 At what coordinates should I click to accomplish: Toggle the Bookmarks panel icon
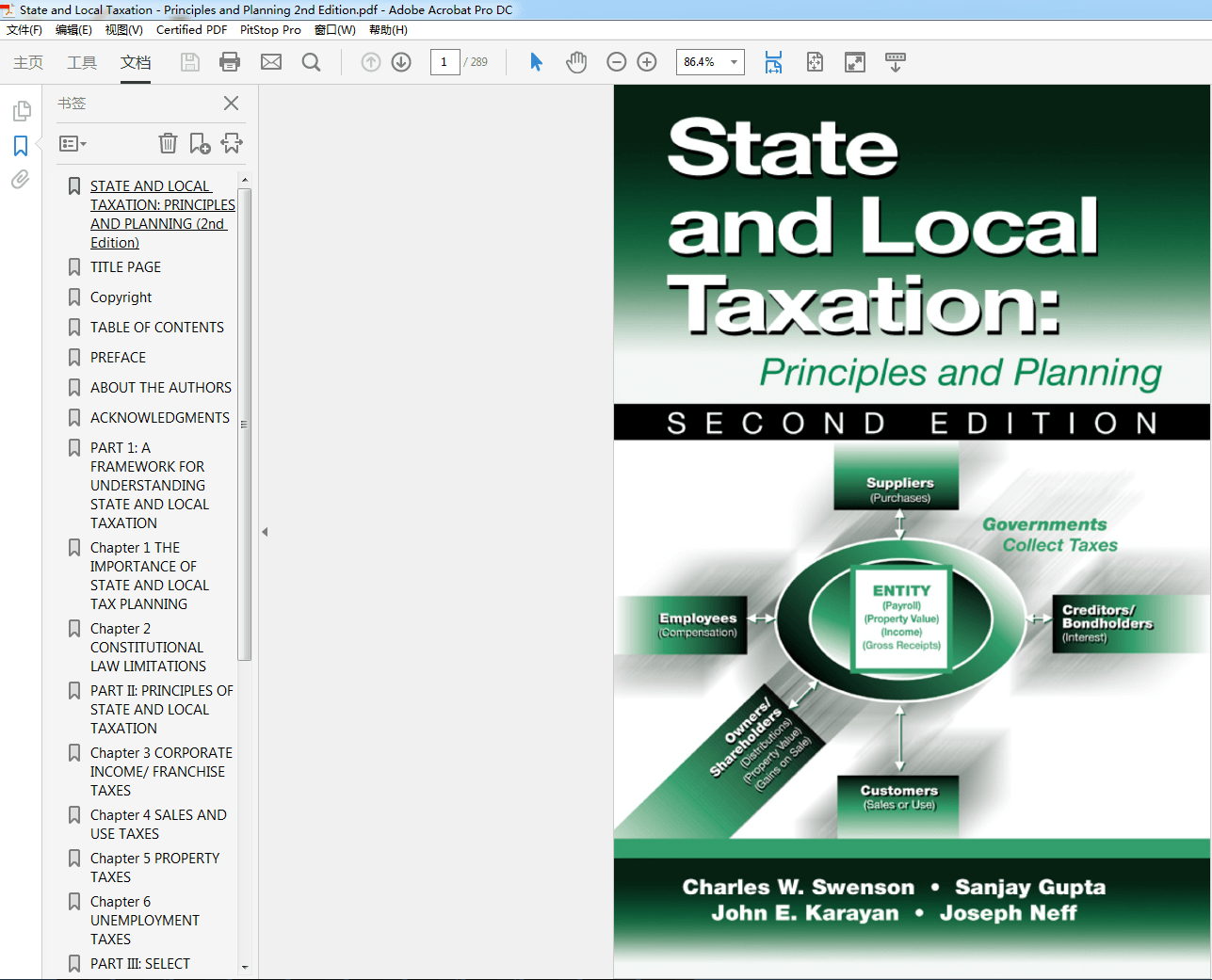tap(21, 146)
